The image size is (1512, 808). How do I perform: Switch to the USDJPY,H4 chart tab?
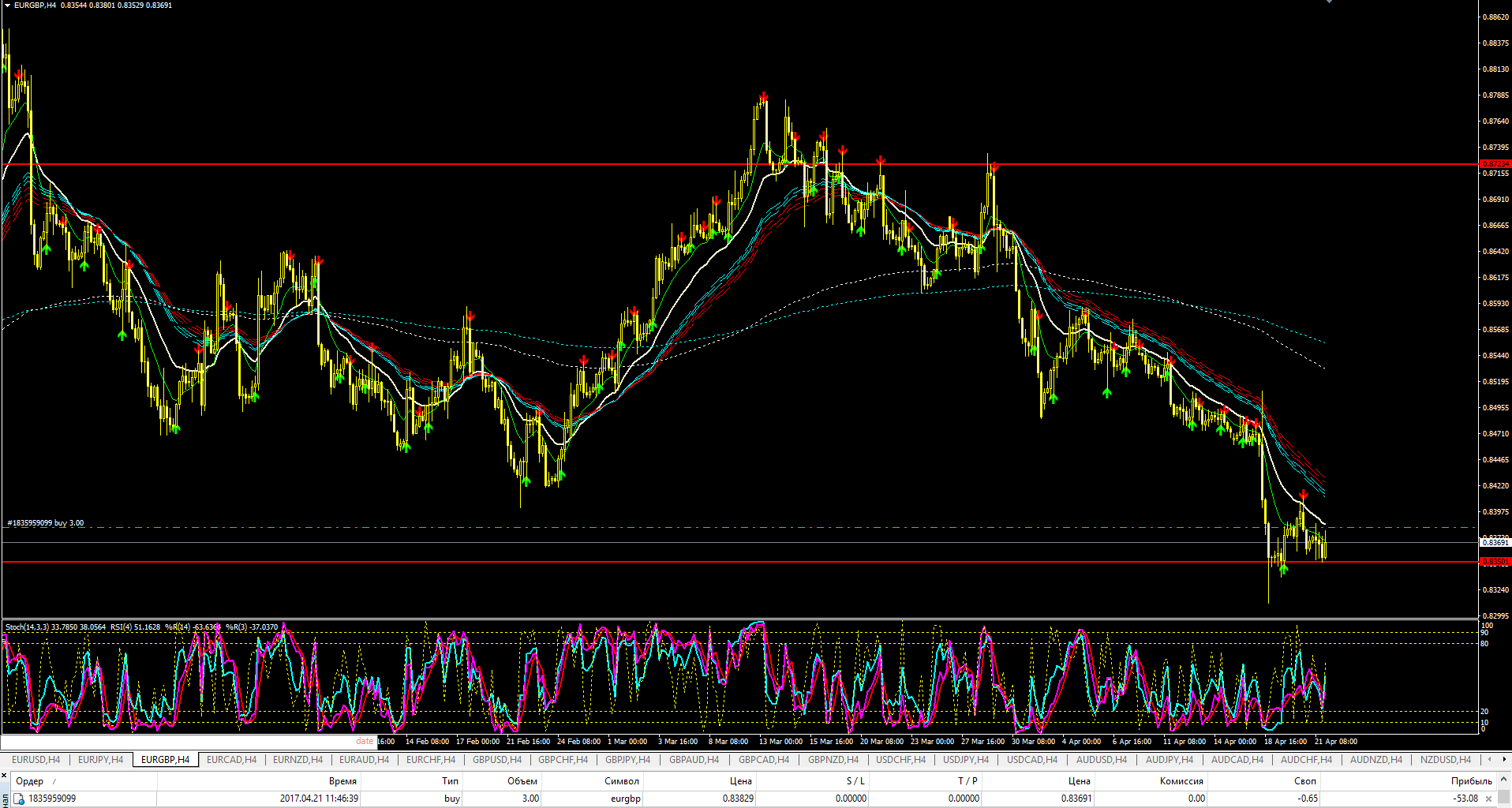point(966,760)
